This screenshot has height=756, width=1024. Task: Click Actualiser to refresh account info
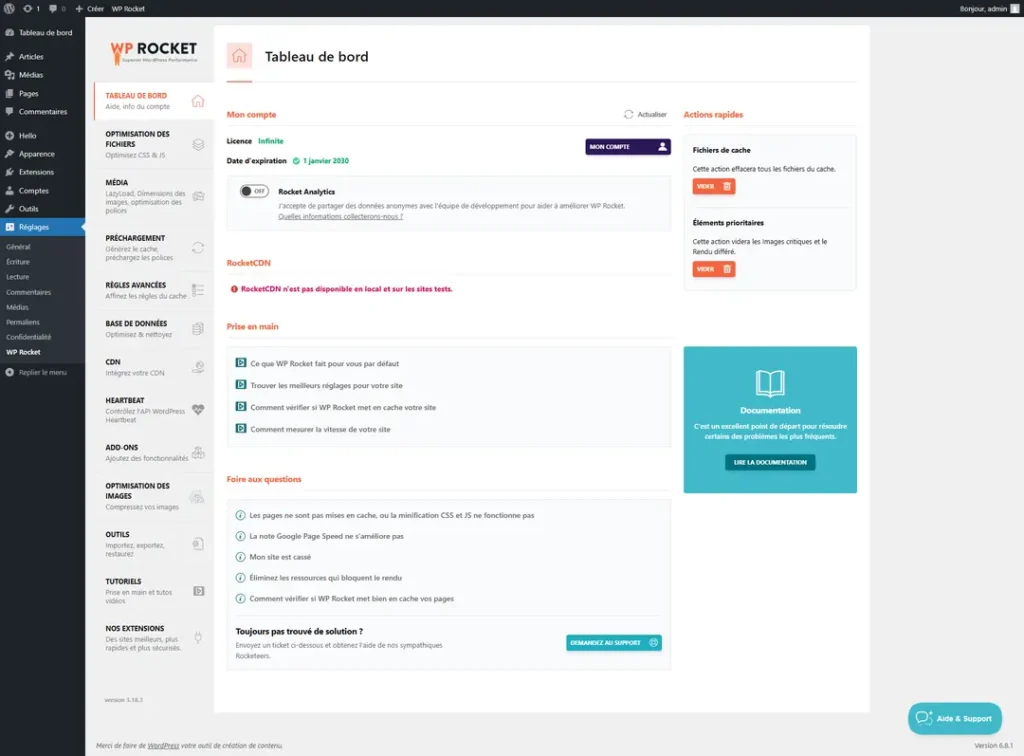[x=645, y=114]
